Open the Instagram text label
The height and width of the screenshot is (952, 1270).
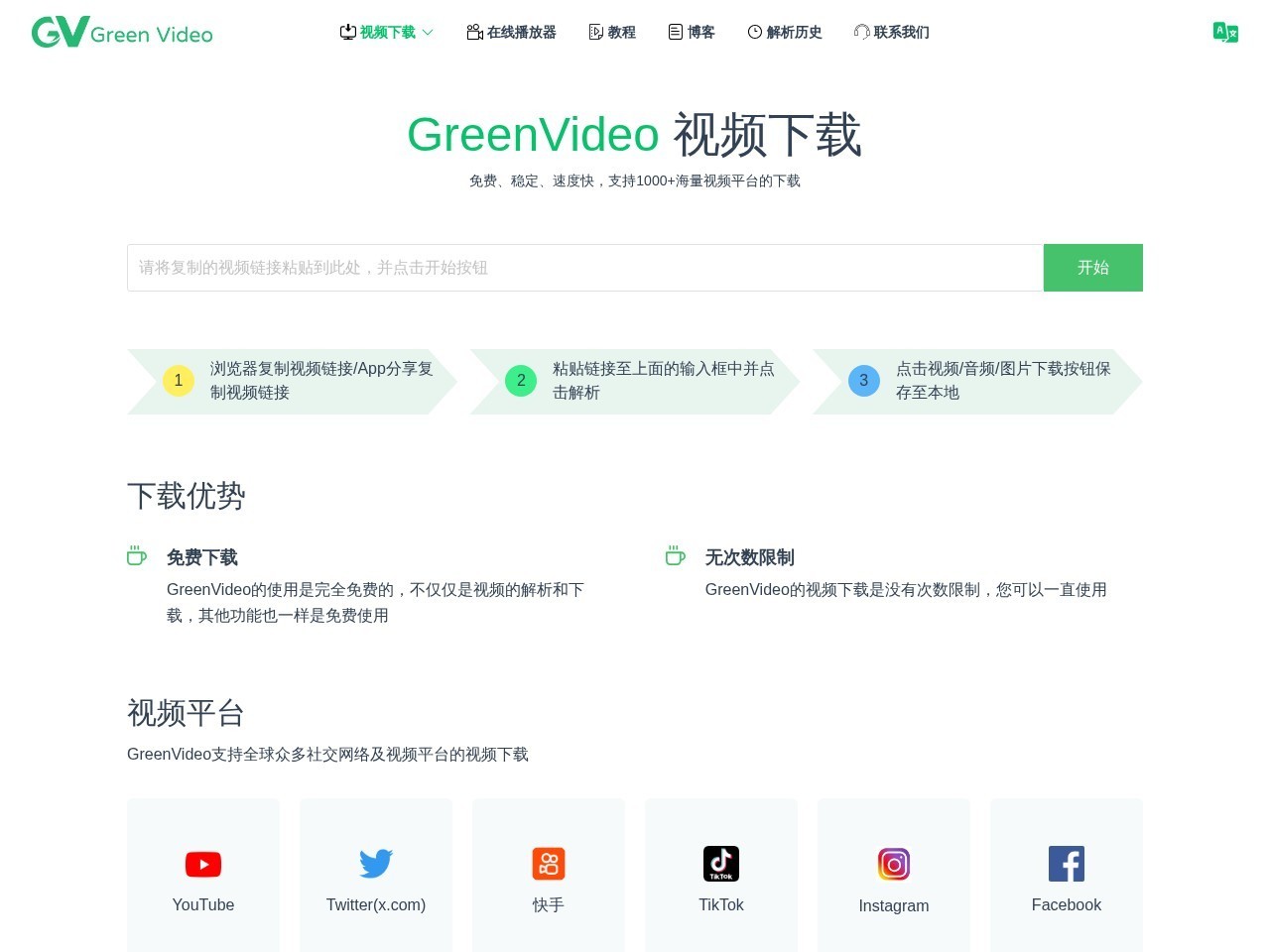(x=894, y=905)
